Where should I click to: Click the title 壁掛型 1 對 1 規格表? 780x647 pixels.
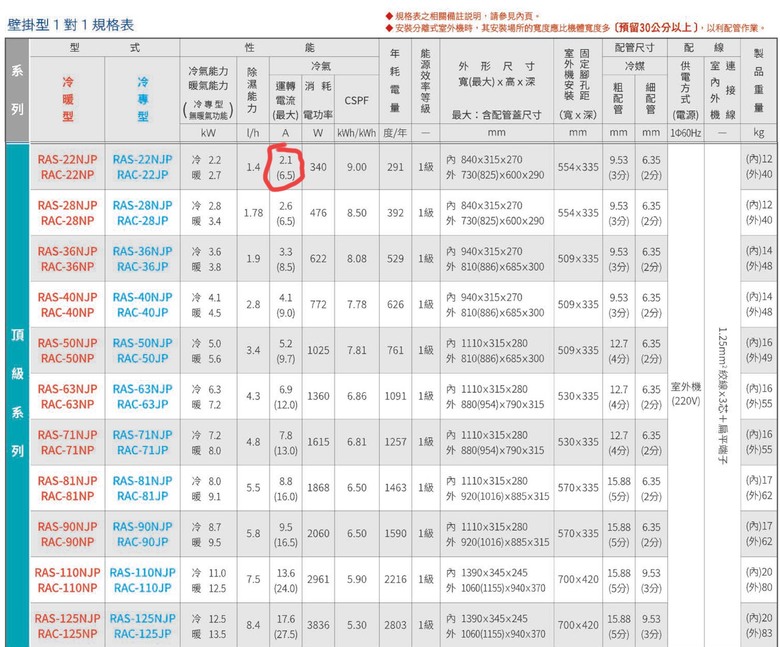pos(70,25)
